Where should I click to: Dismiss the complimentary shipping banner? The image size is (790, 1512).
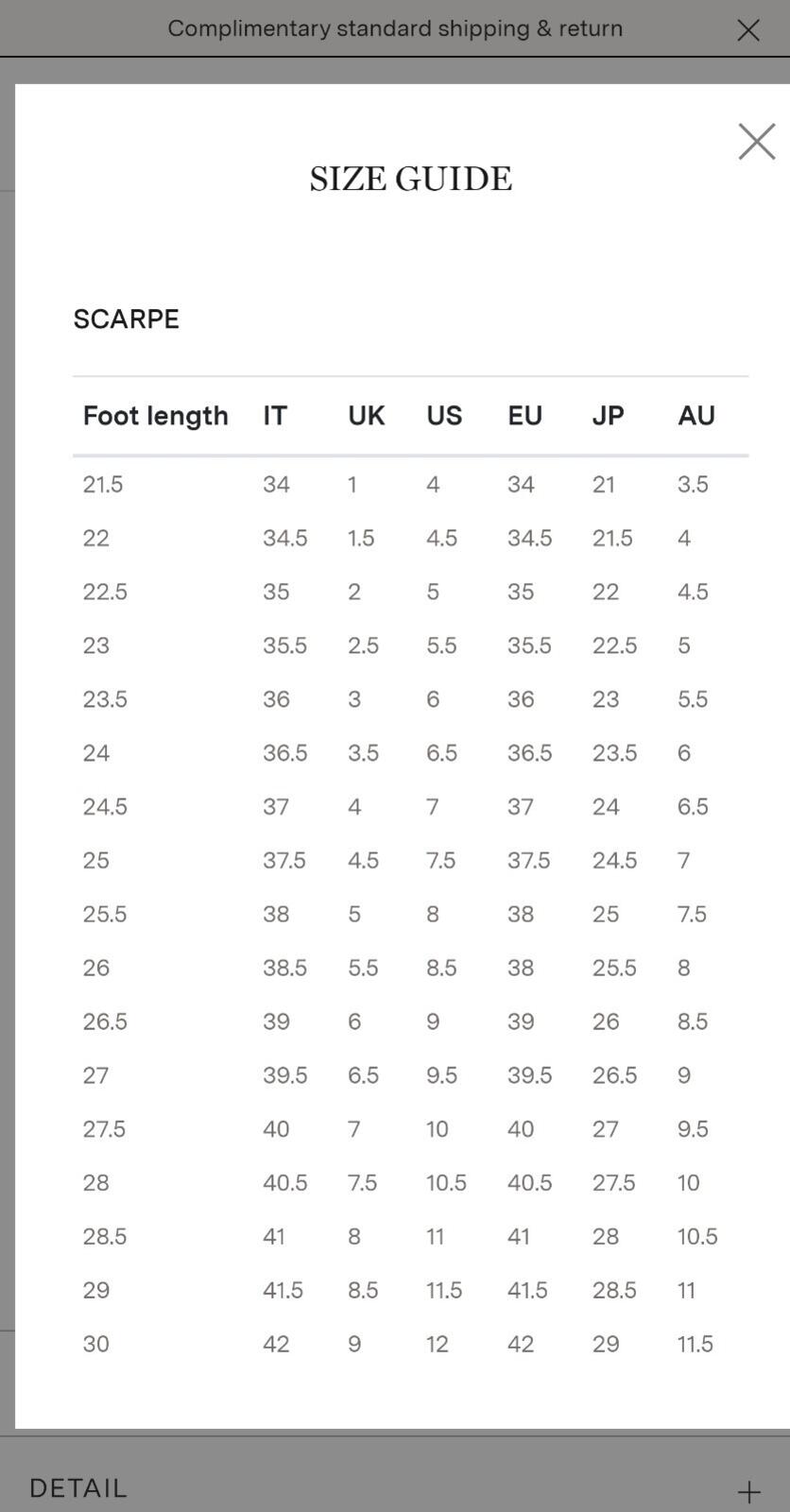click(747, 30)
